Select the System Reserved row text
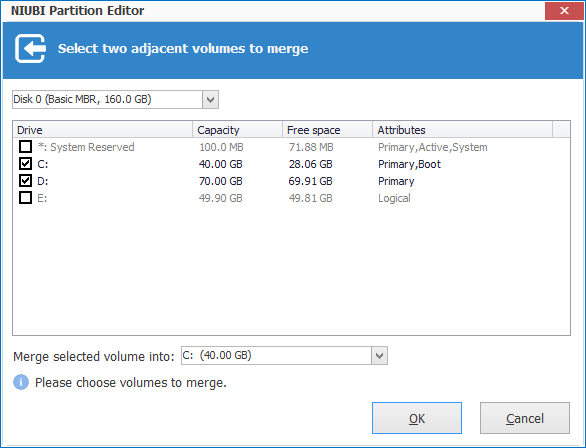Viewport: 586px width, 448px height. (86, 147)
